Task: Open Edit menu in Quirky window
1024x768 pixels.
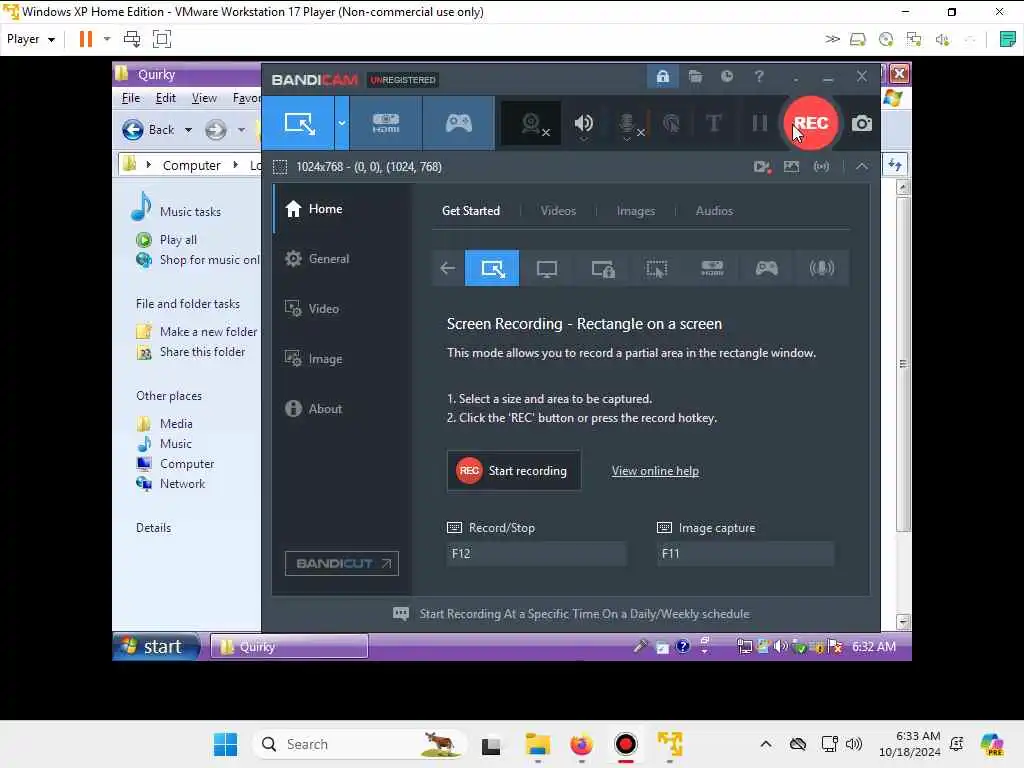Action: [165, 98]
